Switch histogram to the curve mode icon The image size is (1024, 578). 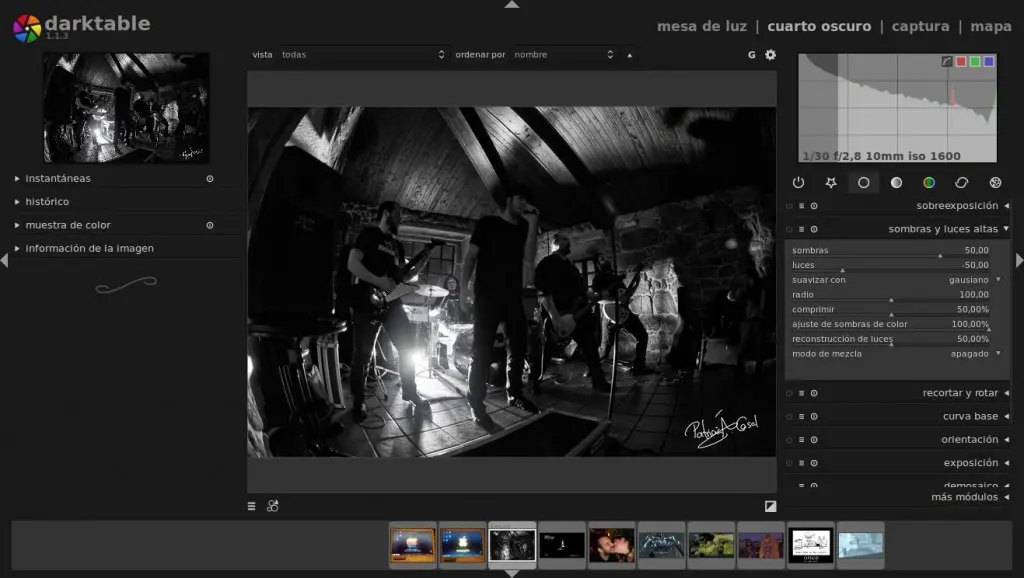coord(947,61)
